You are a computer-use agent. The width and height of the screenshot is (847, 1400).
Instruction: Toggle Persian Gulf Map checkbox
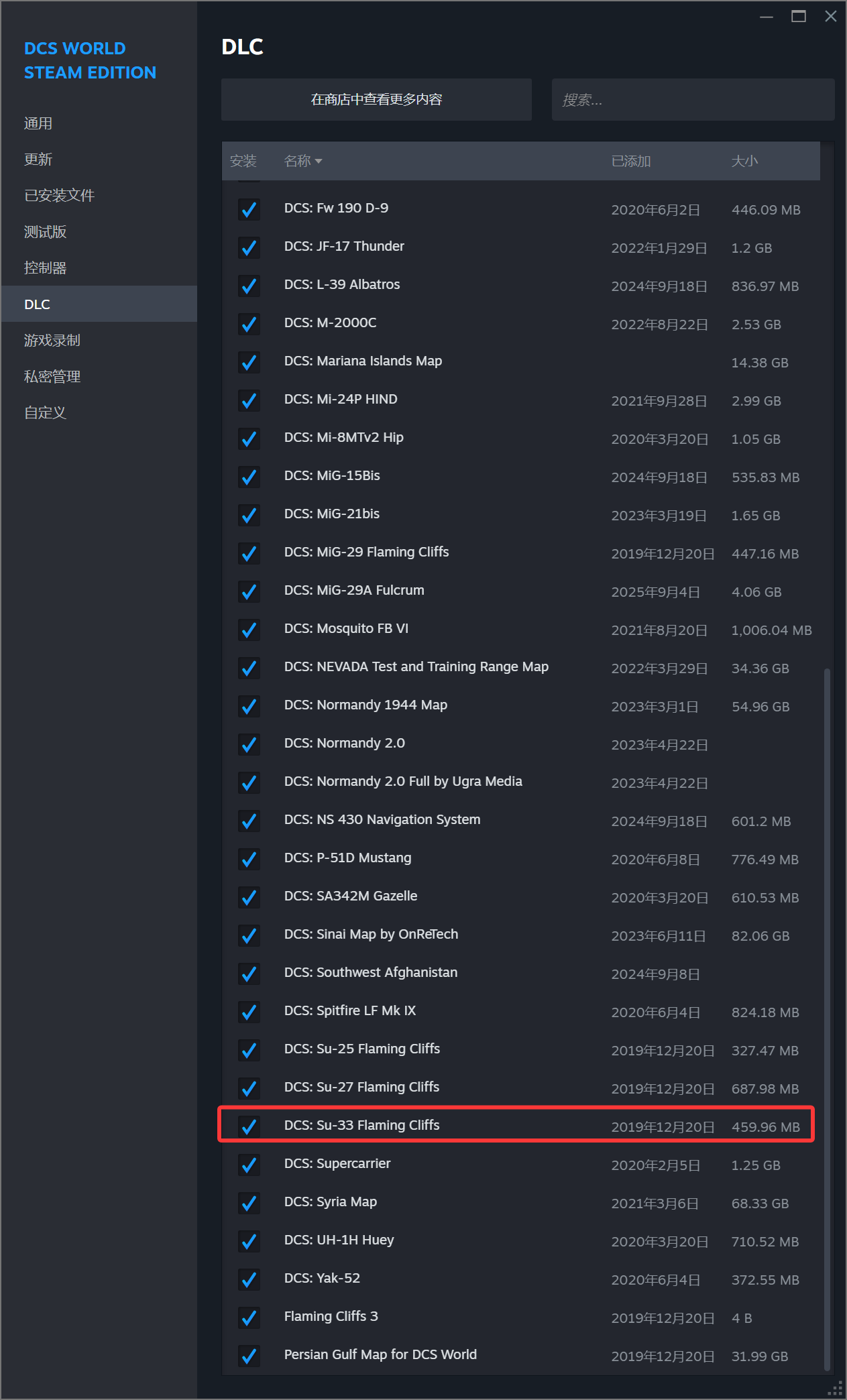(249, 1356)
